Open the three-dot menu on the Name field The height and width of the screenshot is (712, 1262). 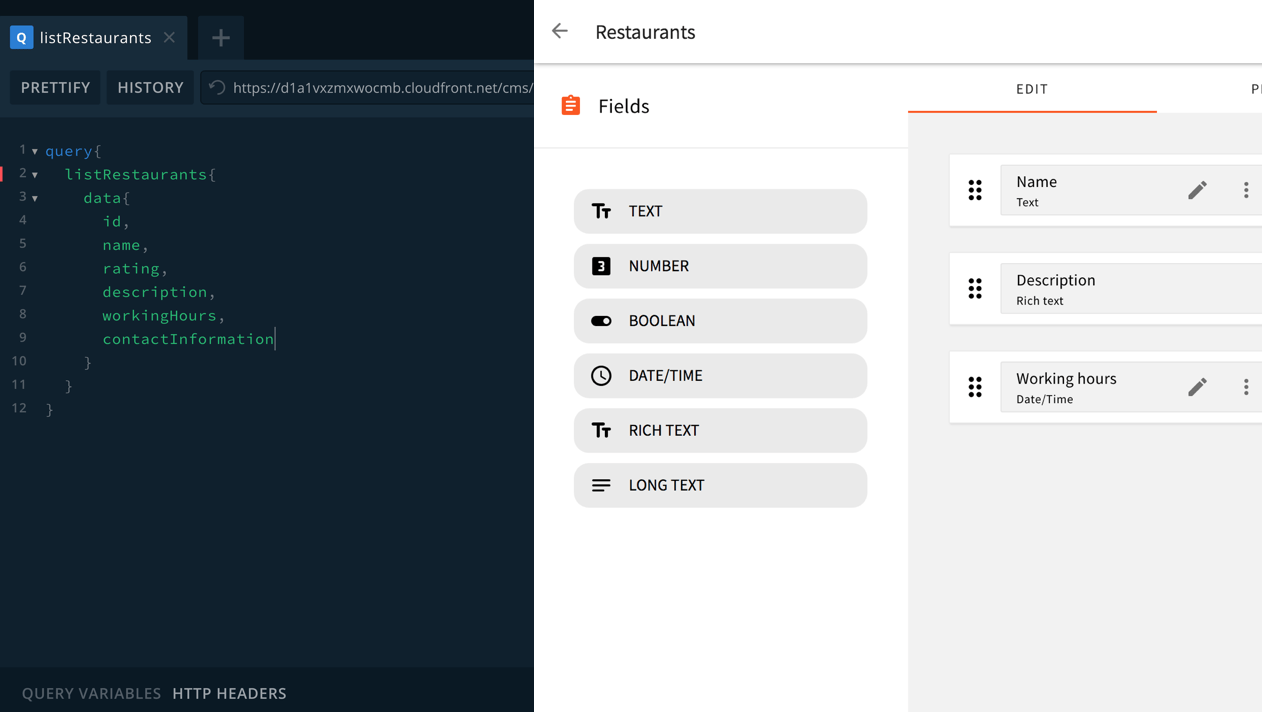tap(1246, 189)
